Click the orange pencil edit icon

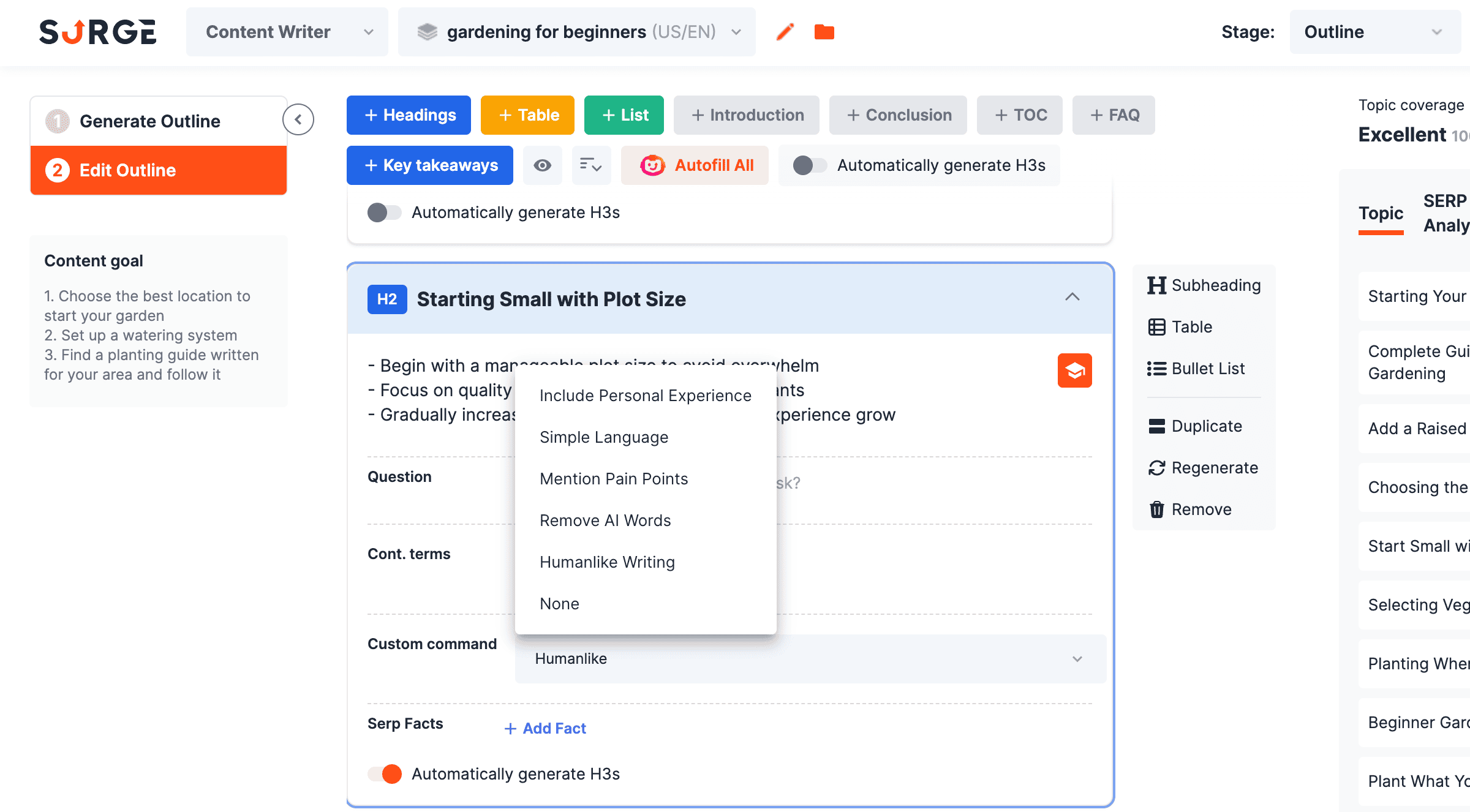[x=785, y=32]
